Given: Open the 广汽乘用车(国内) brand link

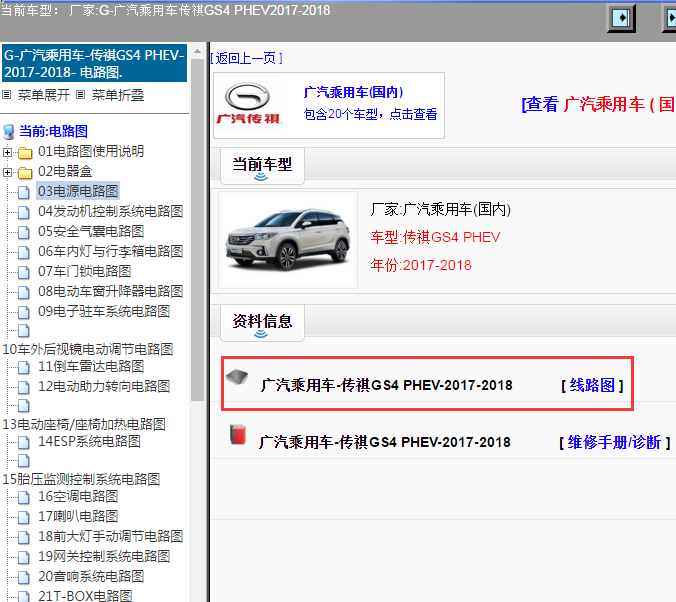Looking at the screenshot, I should [x=354, y=92].
